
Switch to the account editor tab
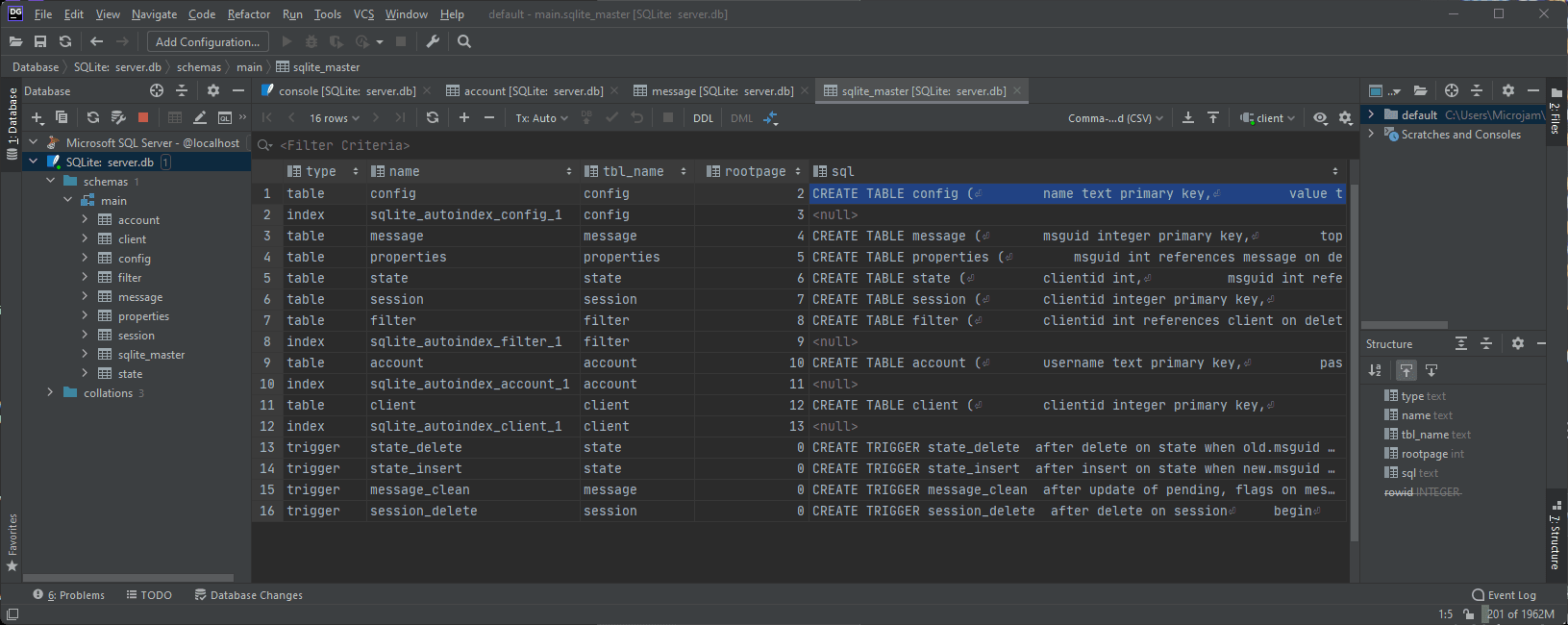pos(525,91)
